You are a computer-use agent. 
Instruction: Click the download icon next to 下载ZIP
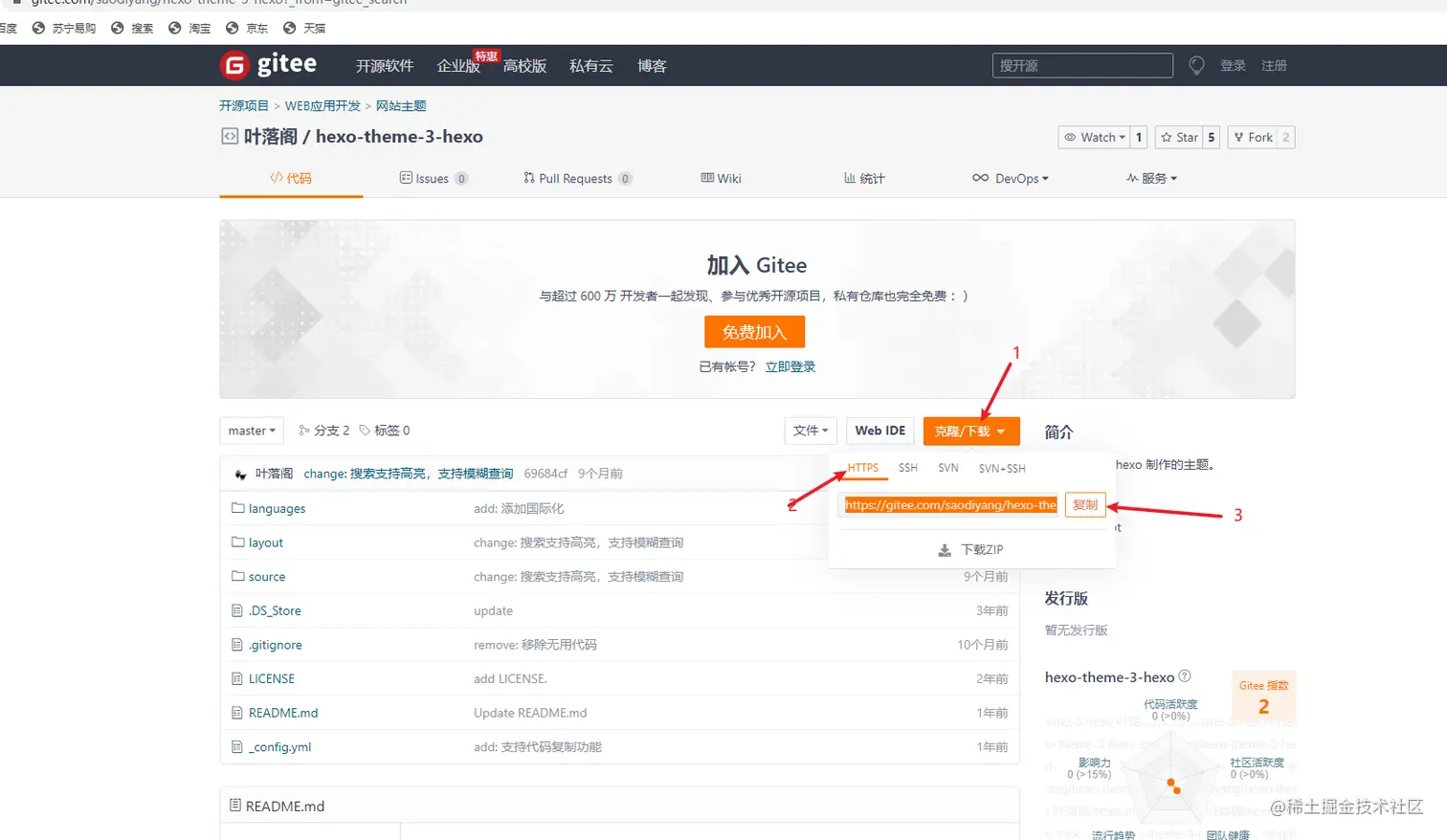click(x=945, y=550)
